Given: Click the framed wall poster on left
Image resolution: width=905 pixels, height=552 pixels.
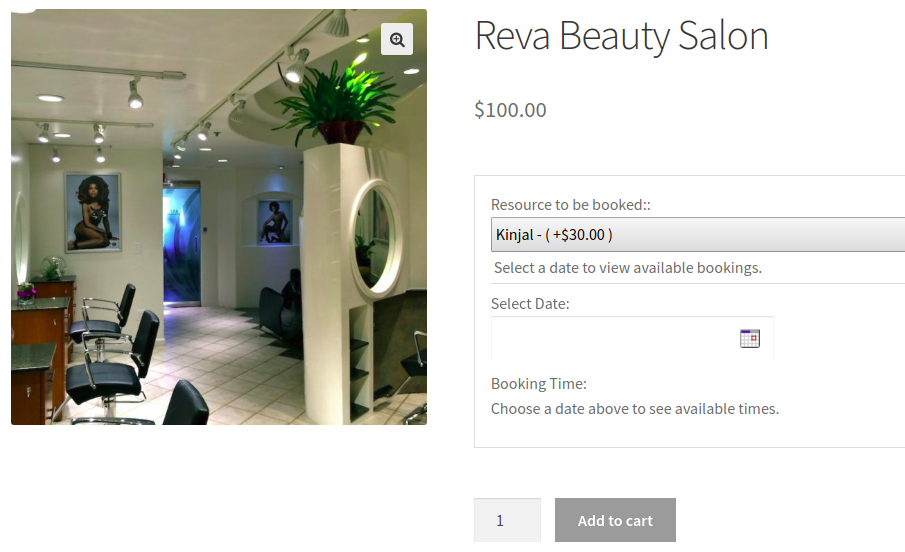Looking at the screenshot, I should pos(92,211).
